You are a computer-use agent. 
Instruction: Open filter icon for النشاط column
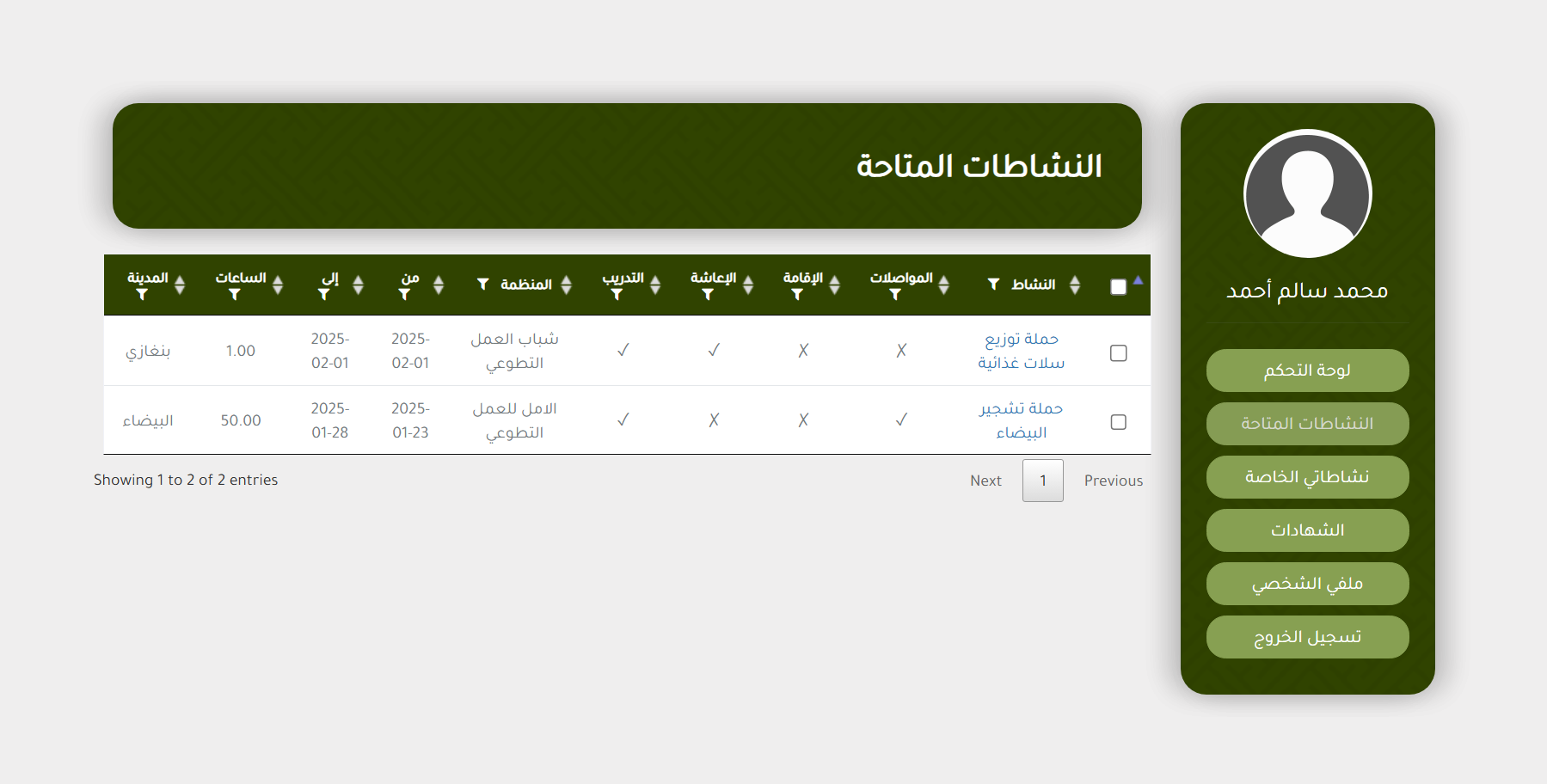[x=993, y=284]
